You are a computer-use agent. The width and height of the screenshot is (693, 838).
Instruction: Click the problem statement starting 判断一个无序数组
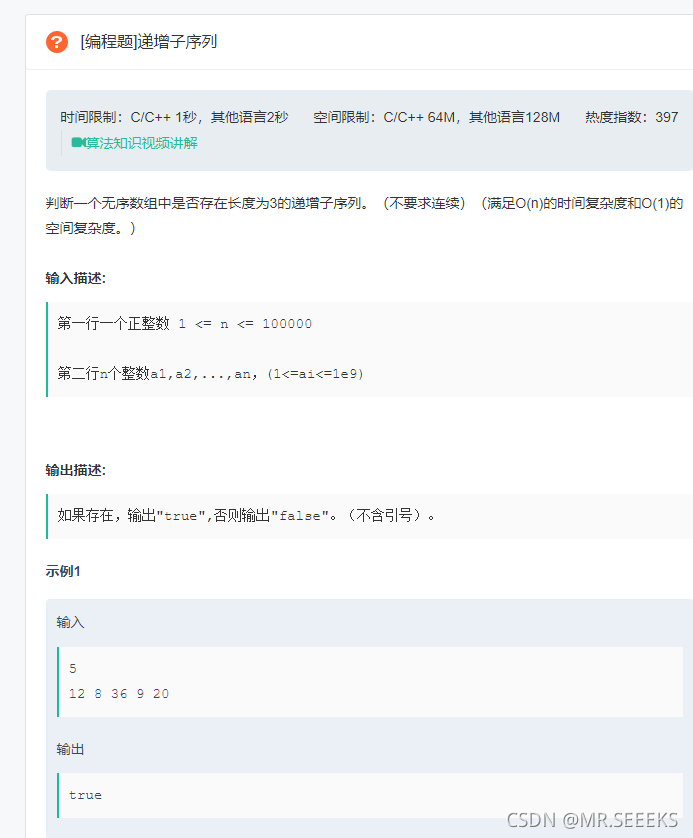coord(364,216)
